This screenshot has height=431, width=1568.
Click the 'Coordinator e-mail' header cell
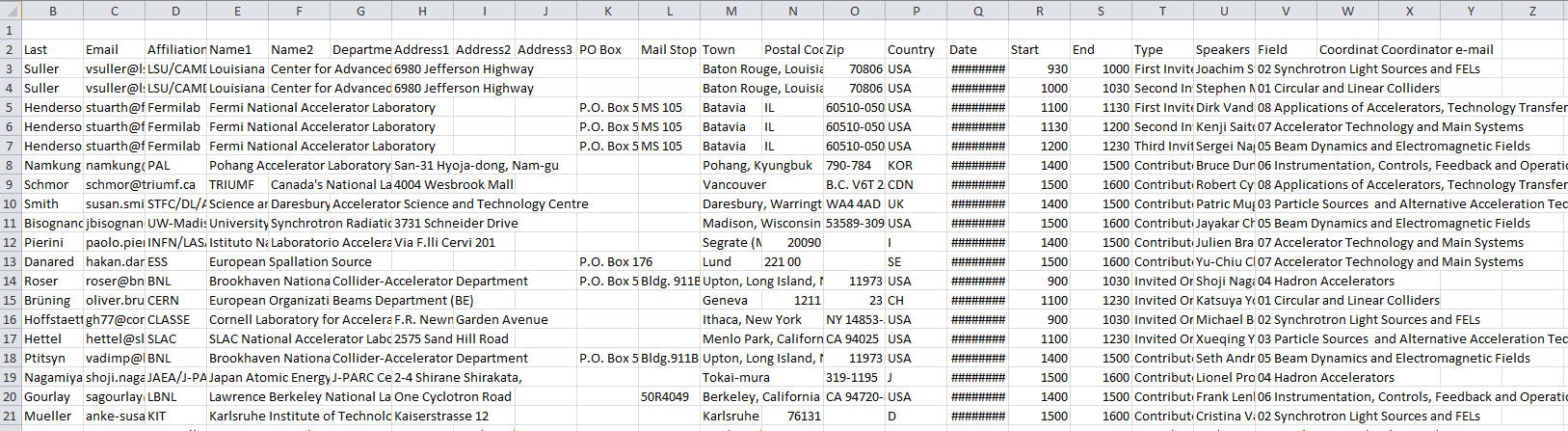(1437, 49)
